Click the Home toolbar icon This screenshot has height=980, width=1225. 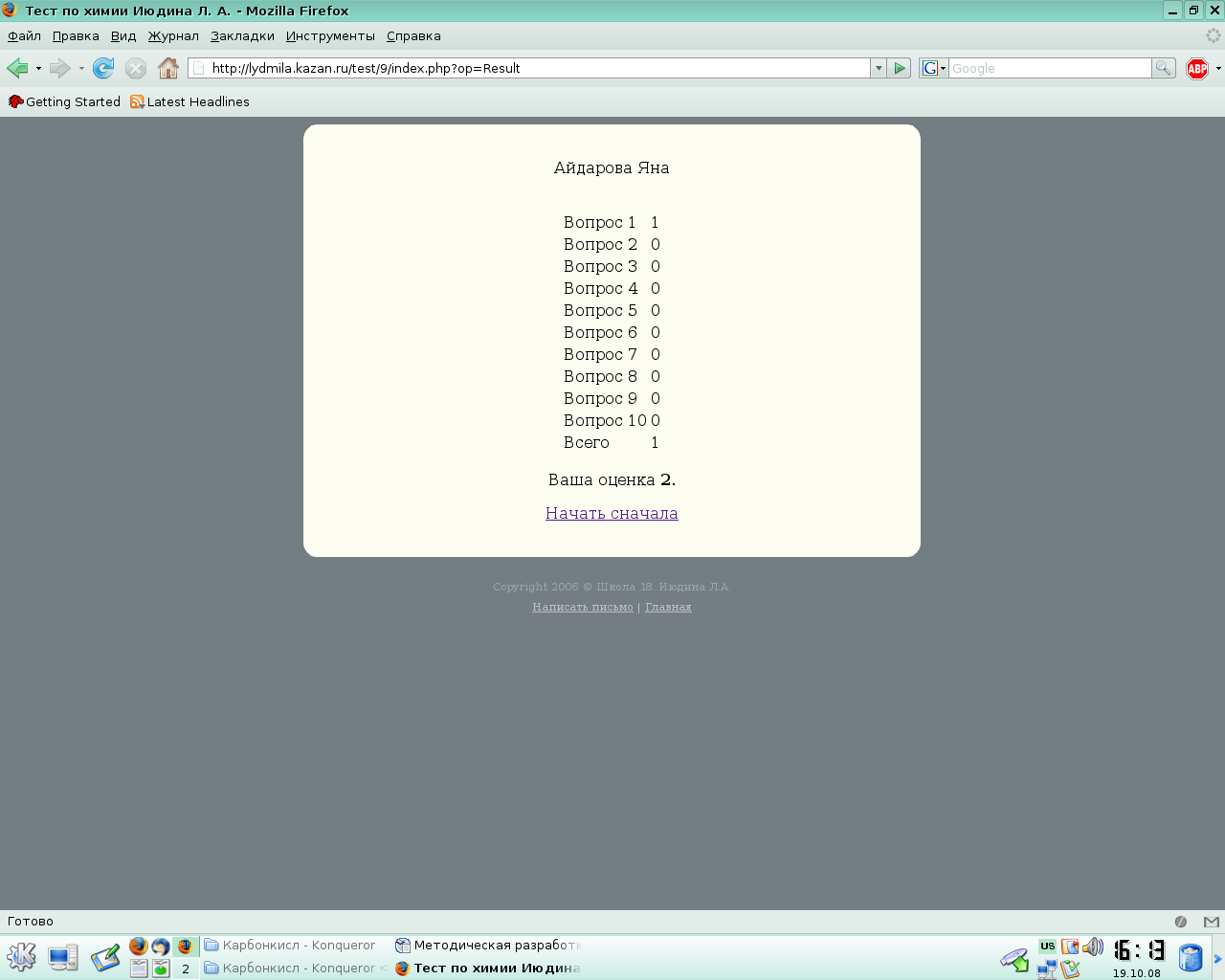[x=168, y=68]
